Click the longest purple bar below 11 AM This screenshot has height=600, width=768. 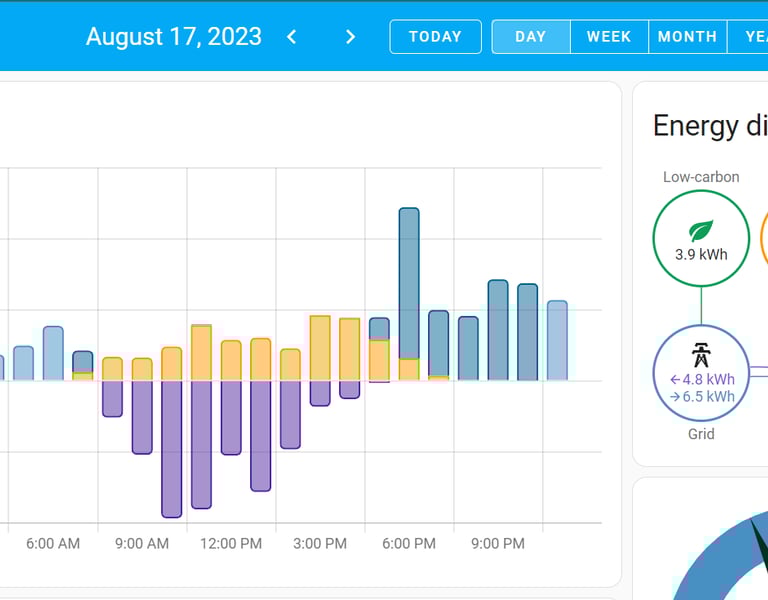click(172, 448)
